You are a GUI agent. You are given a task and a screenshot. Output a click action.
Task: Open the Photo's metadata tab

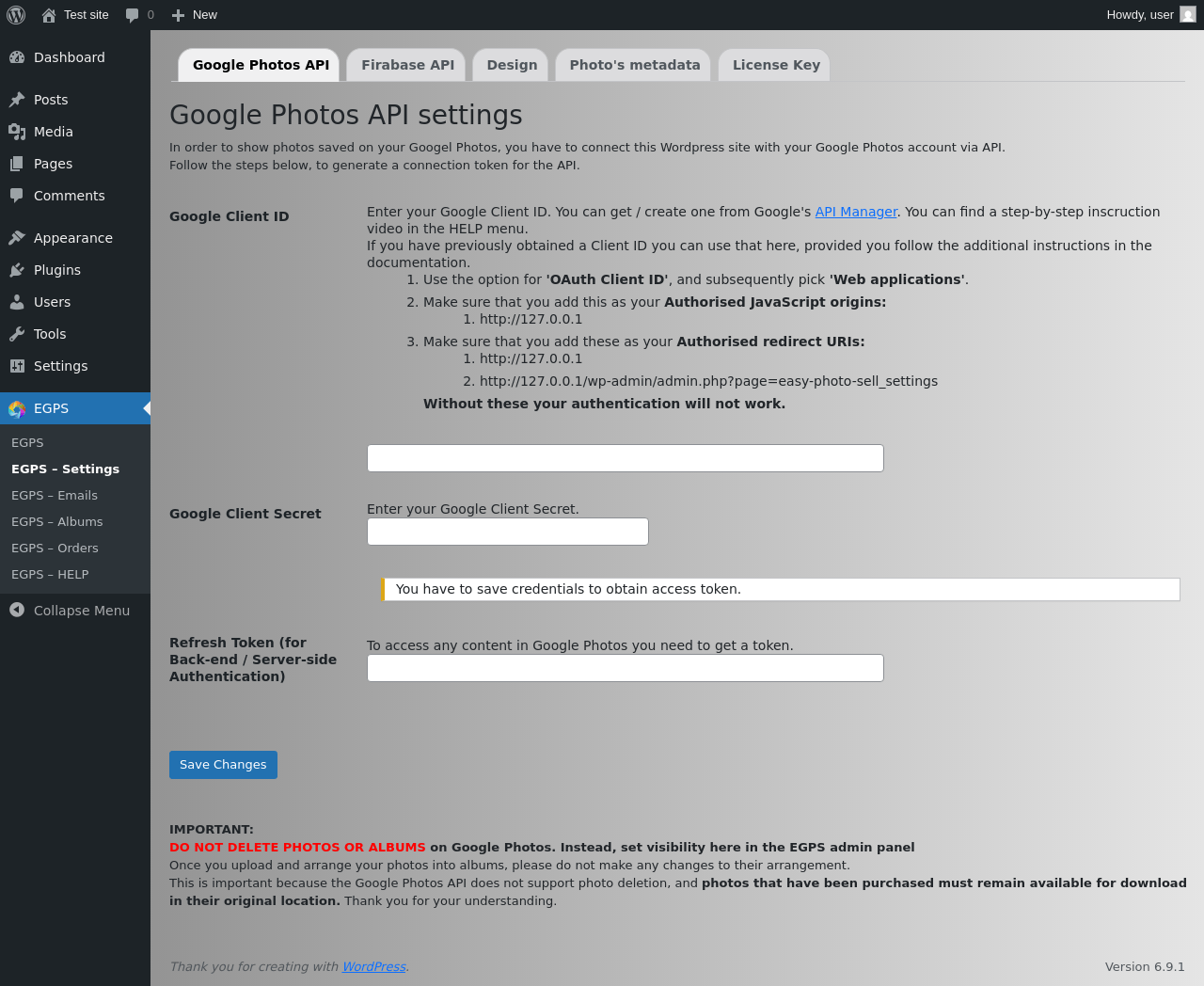point(634,65)
